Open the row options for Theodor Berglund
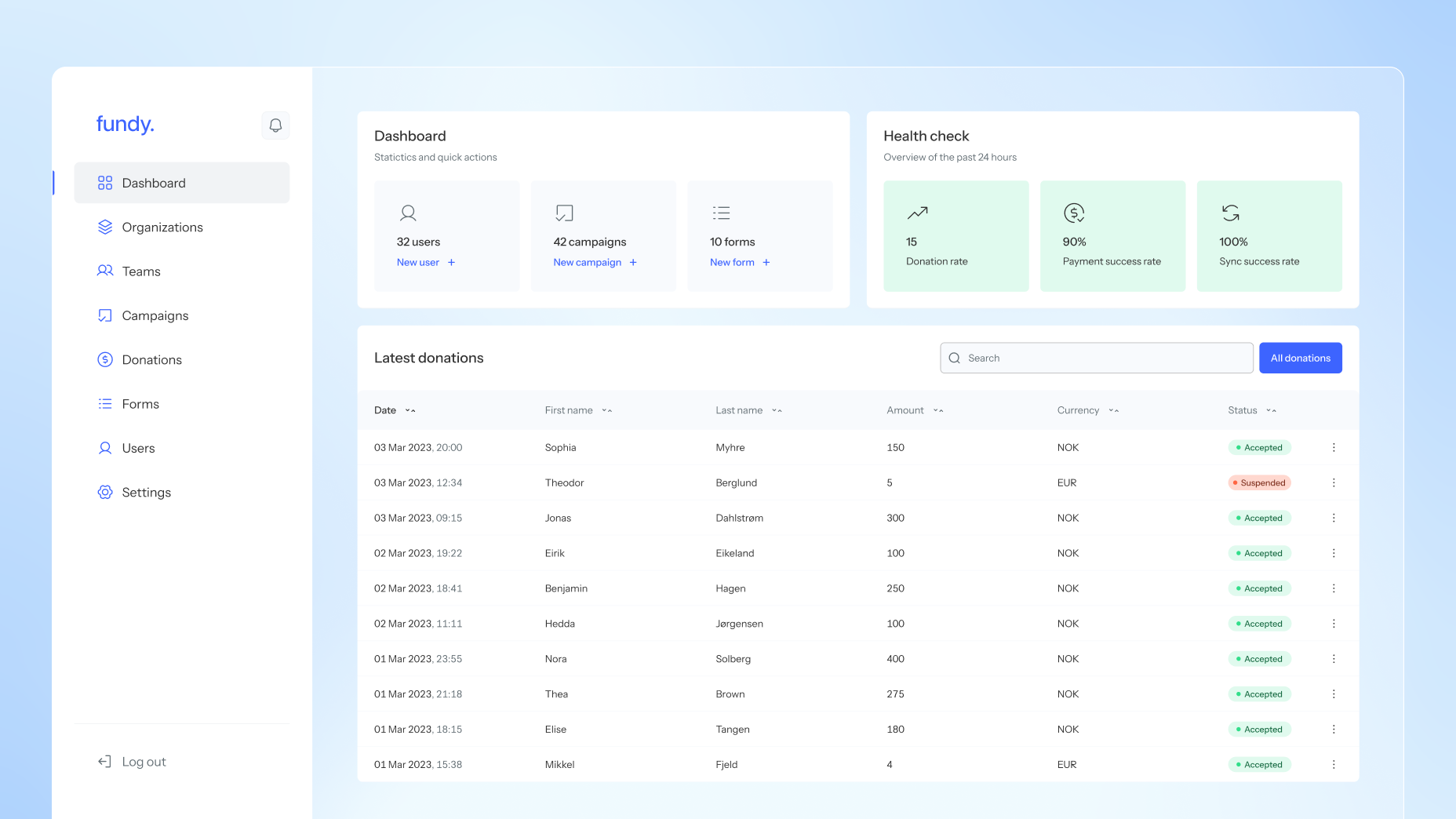This screenshot has width=1456, height=819. pos(1333,483)
